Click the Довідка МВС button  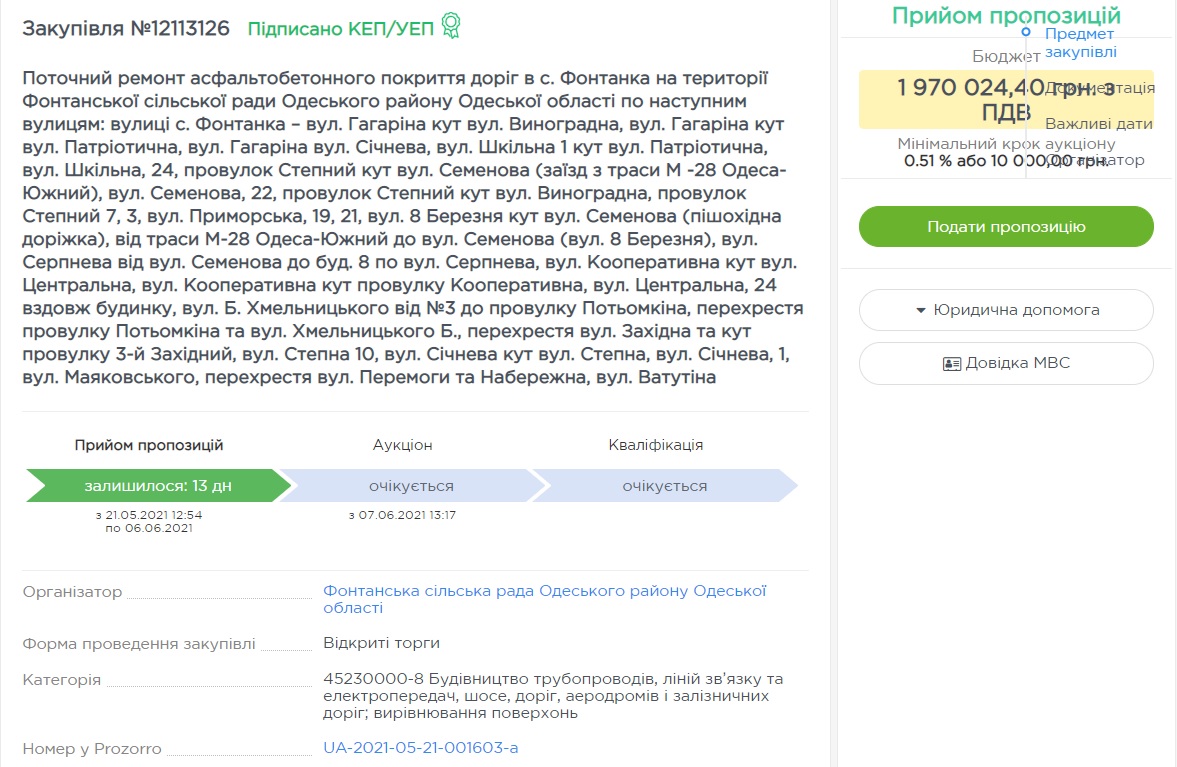[x=1006, y=364]
